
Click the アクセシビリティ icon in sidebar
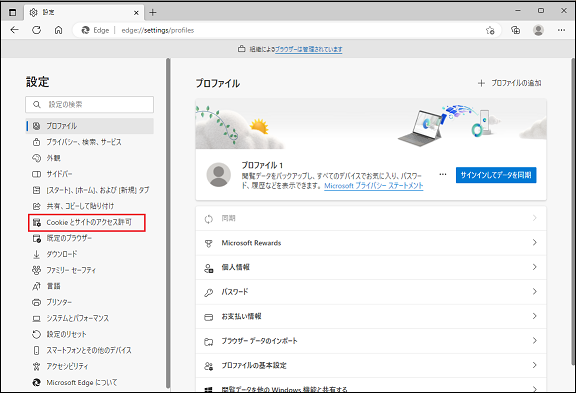coord(36,366)
